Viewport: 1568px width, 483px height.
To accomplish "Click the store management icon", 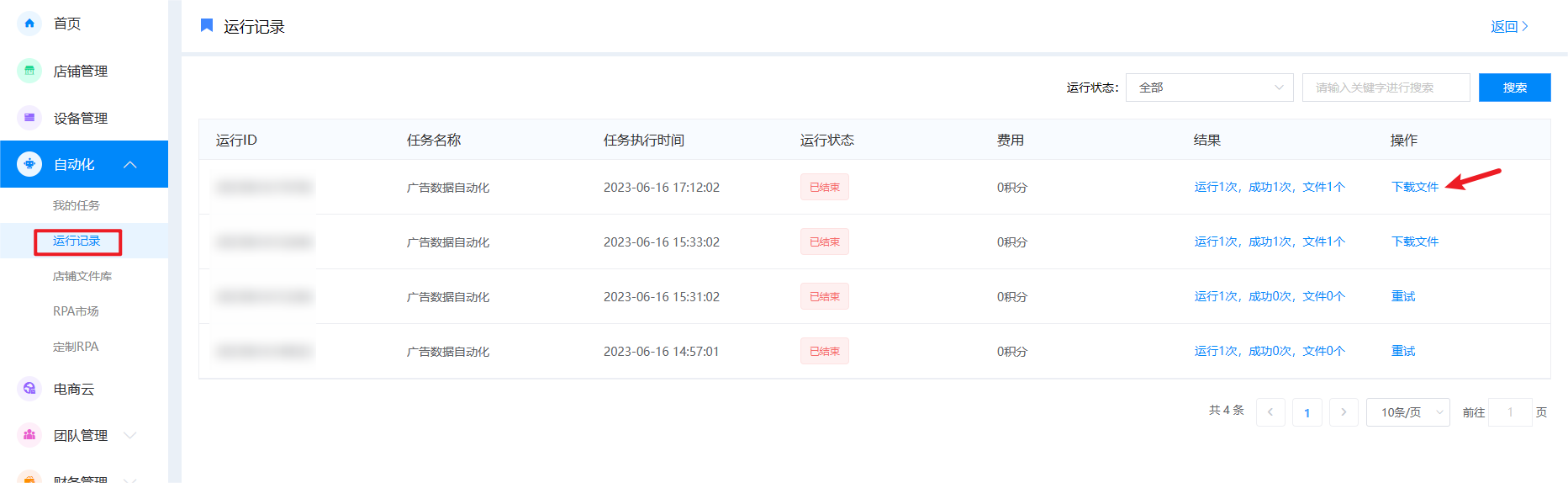I will click(29, 71).
